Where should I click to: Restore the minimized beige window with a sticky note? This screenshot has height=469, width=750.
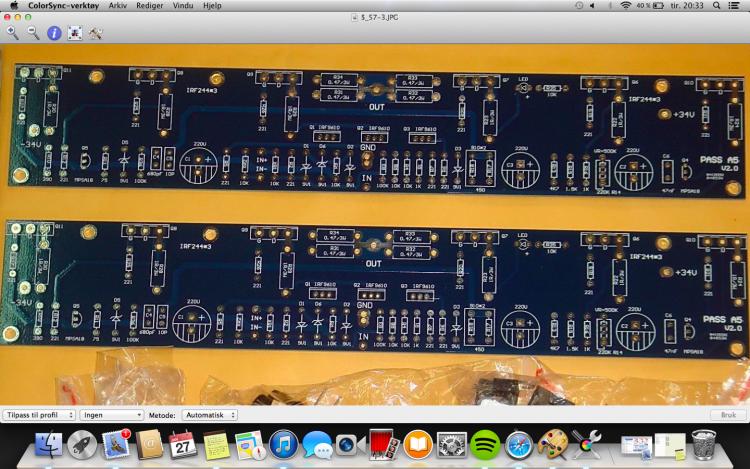pyautogui.click(x=670, y=447)
